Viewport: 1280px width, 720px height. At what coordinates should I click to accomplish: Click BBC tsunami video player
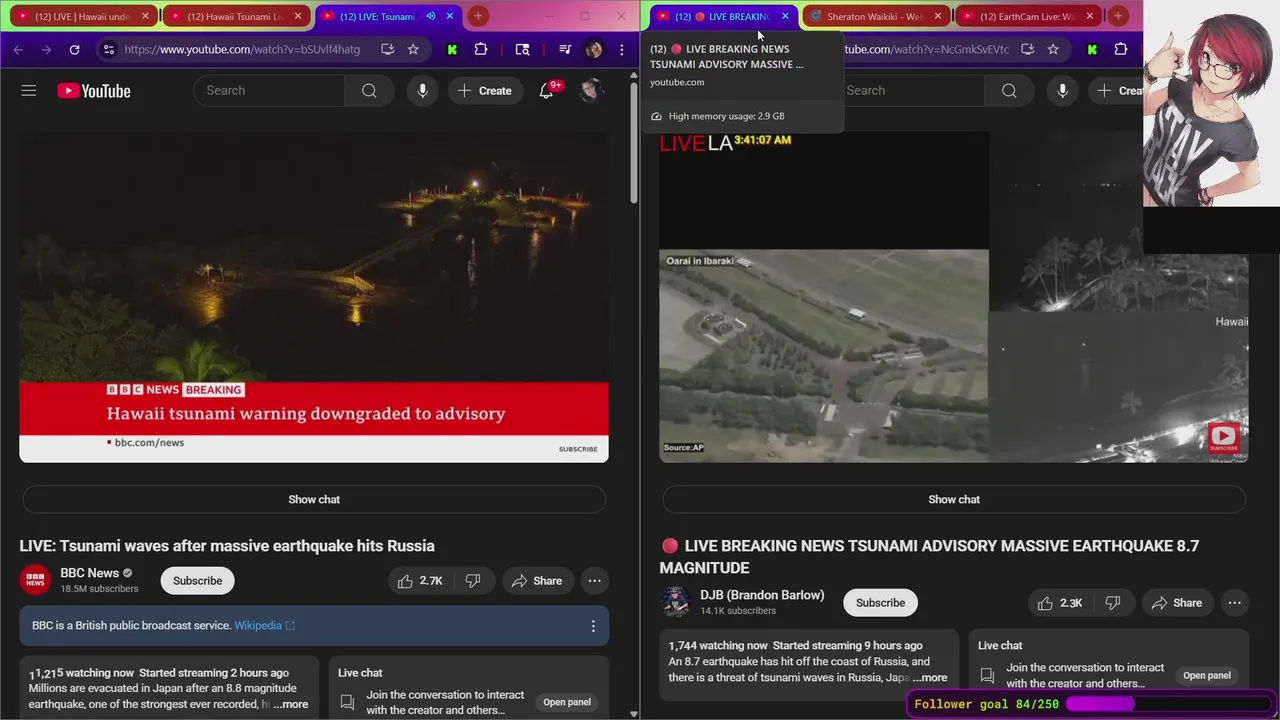pyautogui.click(x=314, y=297)
